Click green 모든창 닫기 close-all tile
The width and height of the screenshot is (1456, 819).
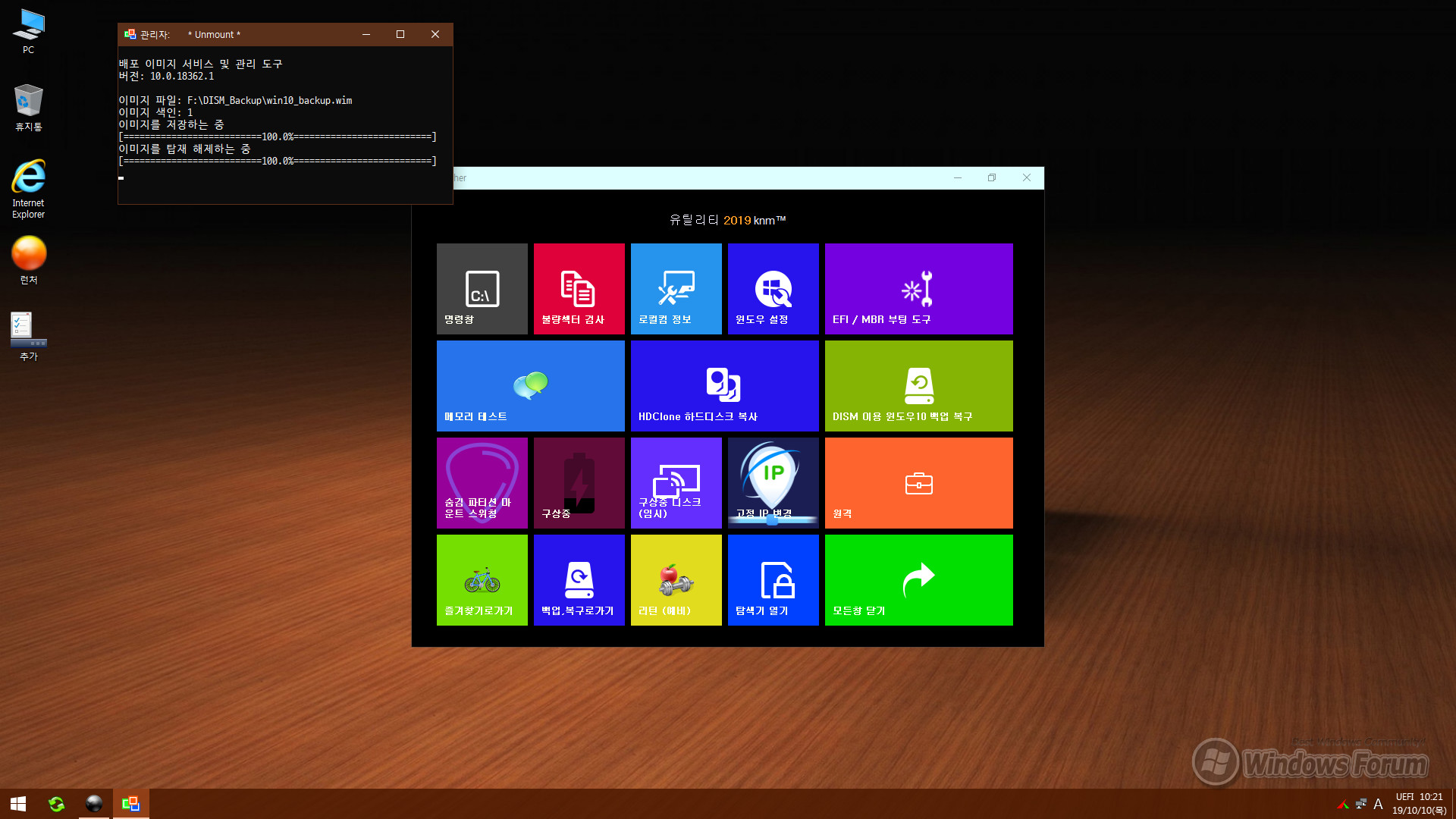click(x=918, y=580)
